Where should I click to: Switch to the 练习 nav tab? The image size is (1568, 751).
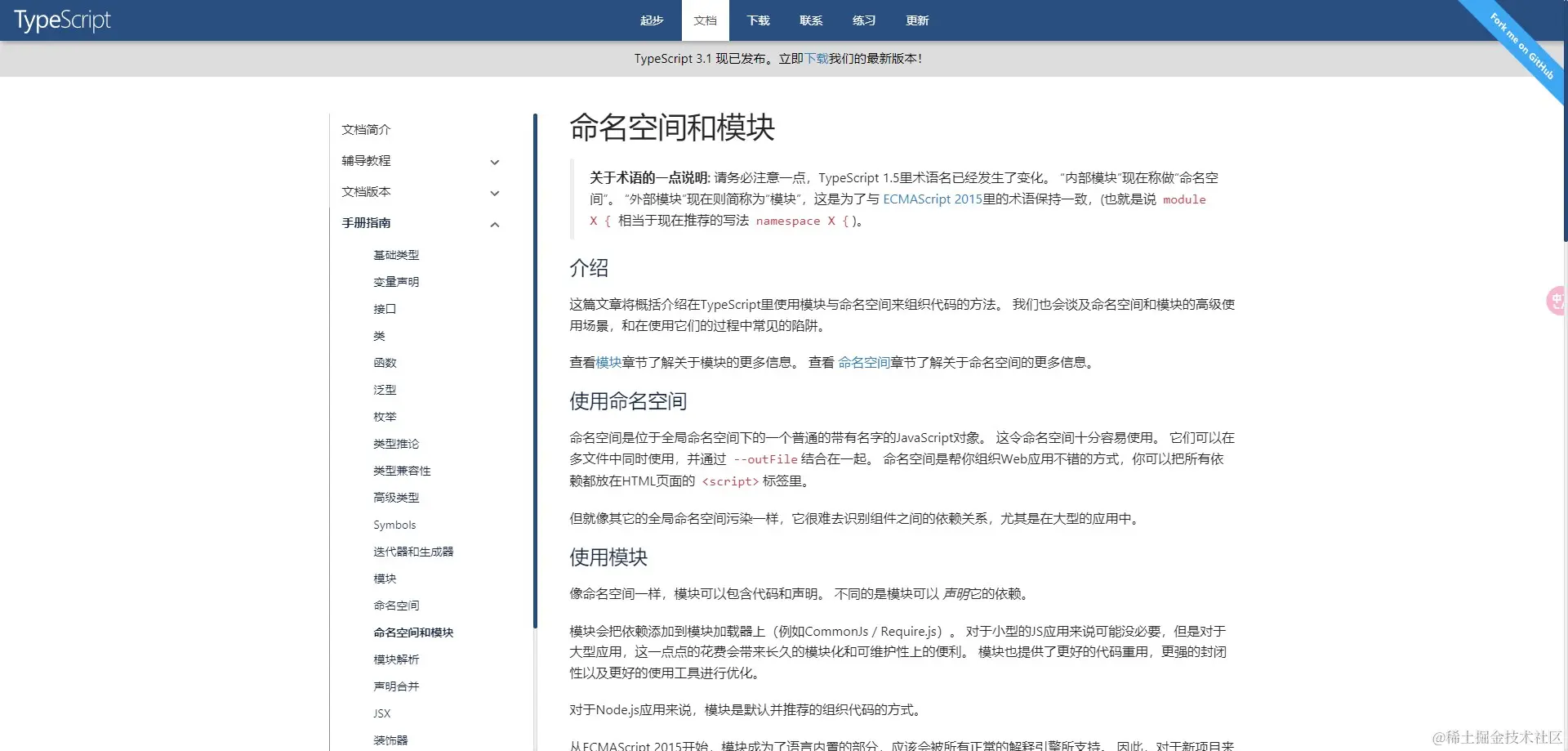coord(864,20)
